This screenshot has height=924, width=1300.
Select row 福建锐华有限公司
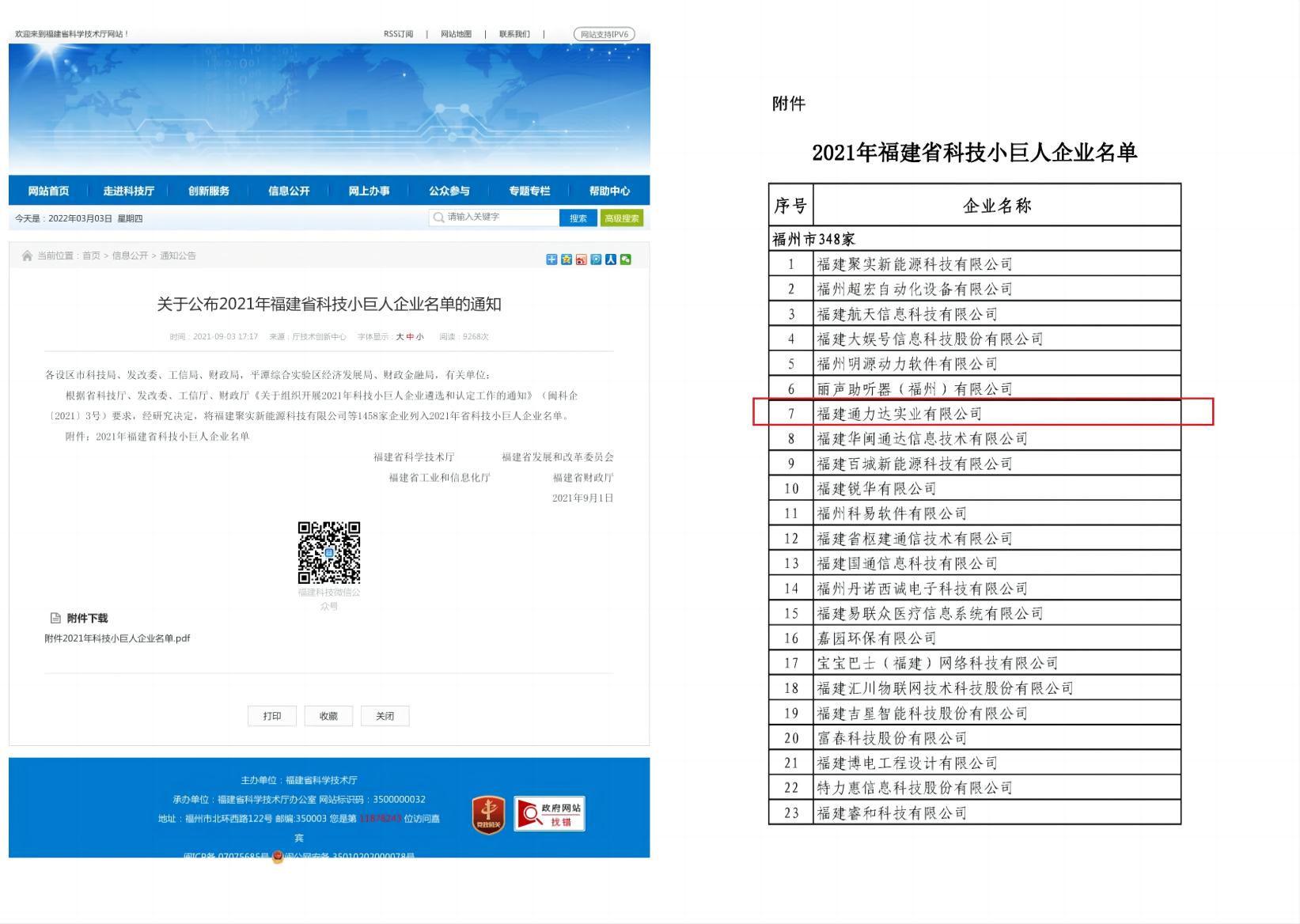pyautogui.click(x=975, y=489)
